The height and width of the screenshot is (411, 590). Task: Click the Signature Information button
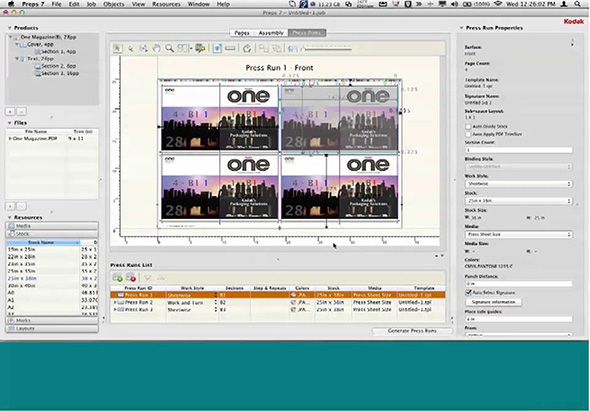(x=493, y=302)
